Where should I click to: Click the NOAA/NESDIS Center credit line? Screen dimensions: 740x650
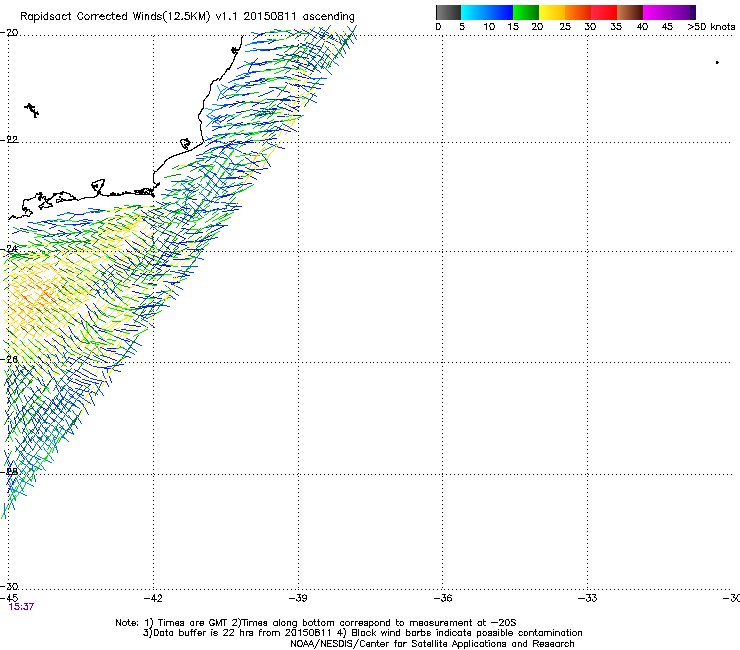coord(432,644)
